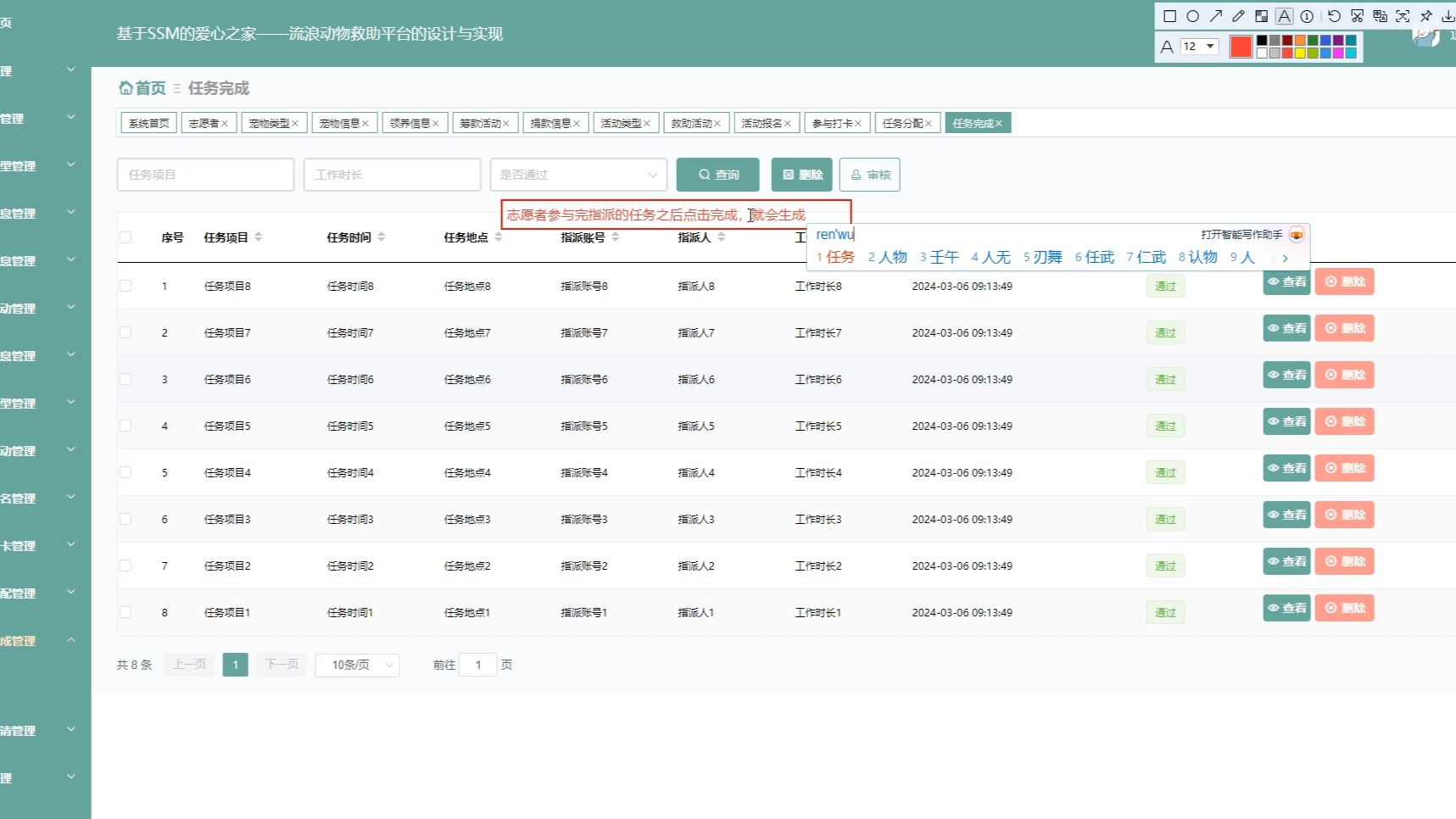The height and width of the screenshot is (819, 1456).
Task: Check the row for 任务项目5
Action: pyautogui.click(x=126, y=426)
